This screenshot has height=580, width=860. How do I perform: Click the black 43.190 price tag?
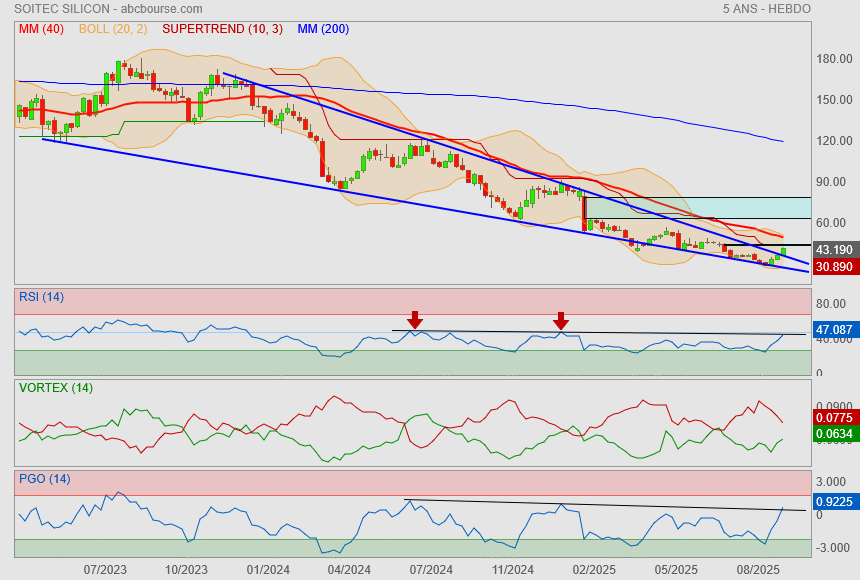[x=834, y=250]
